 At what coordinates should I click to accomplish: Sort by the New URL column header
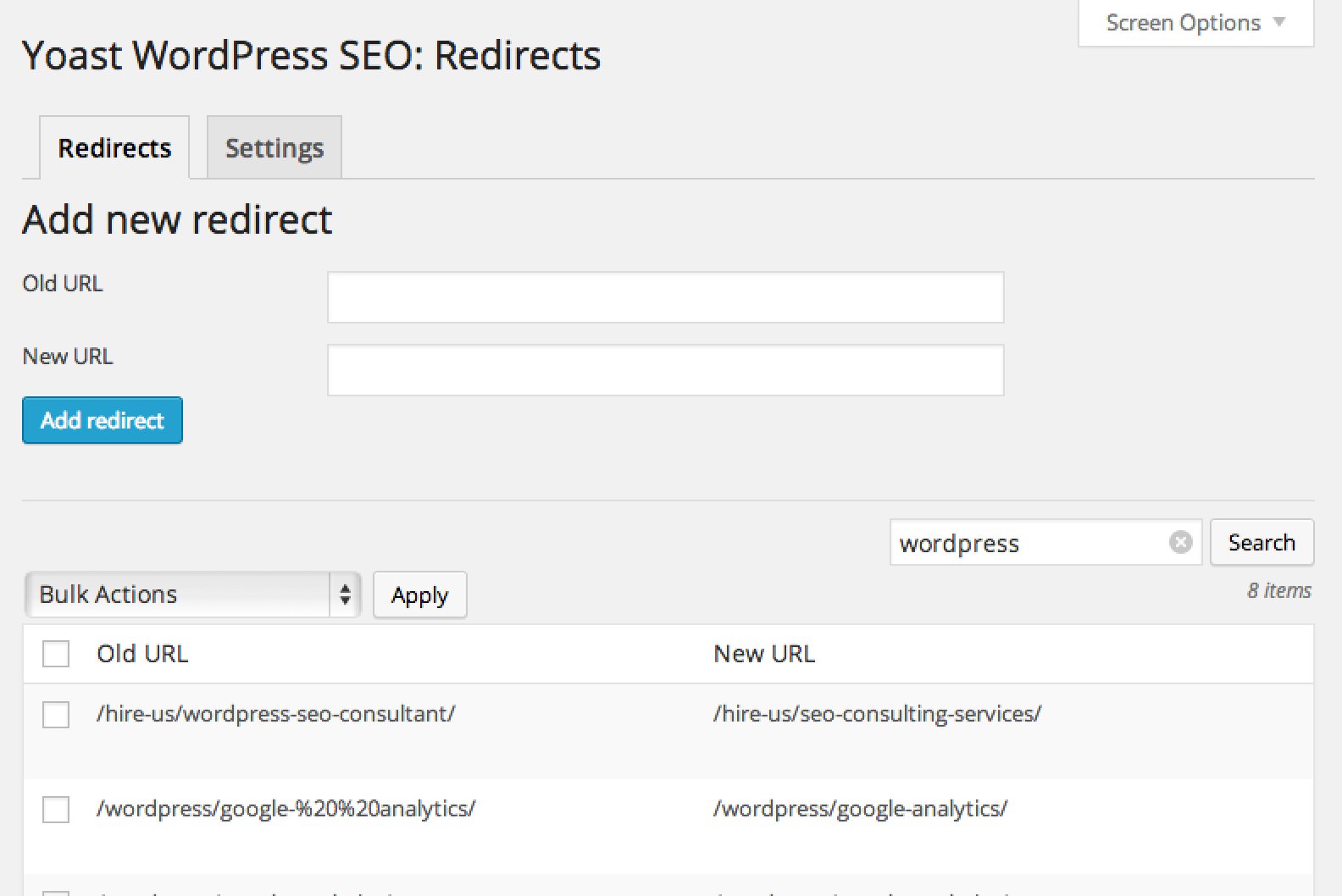764,654
